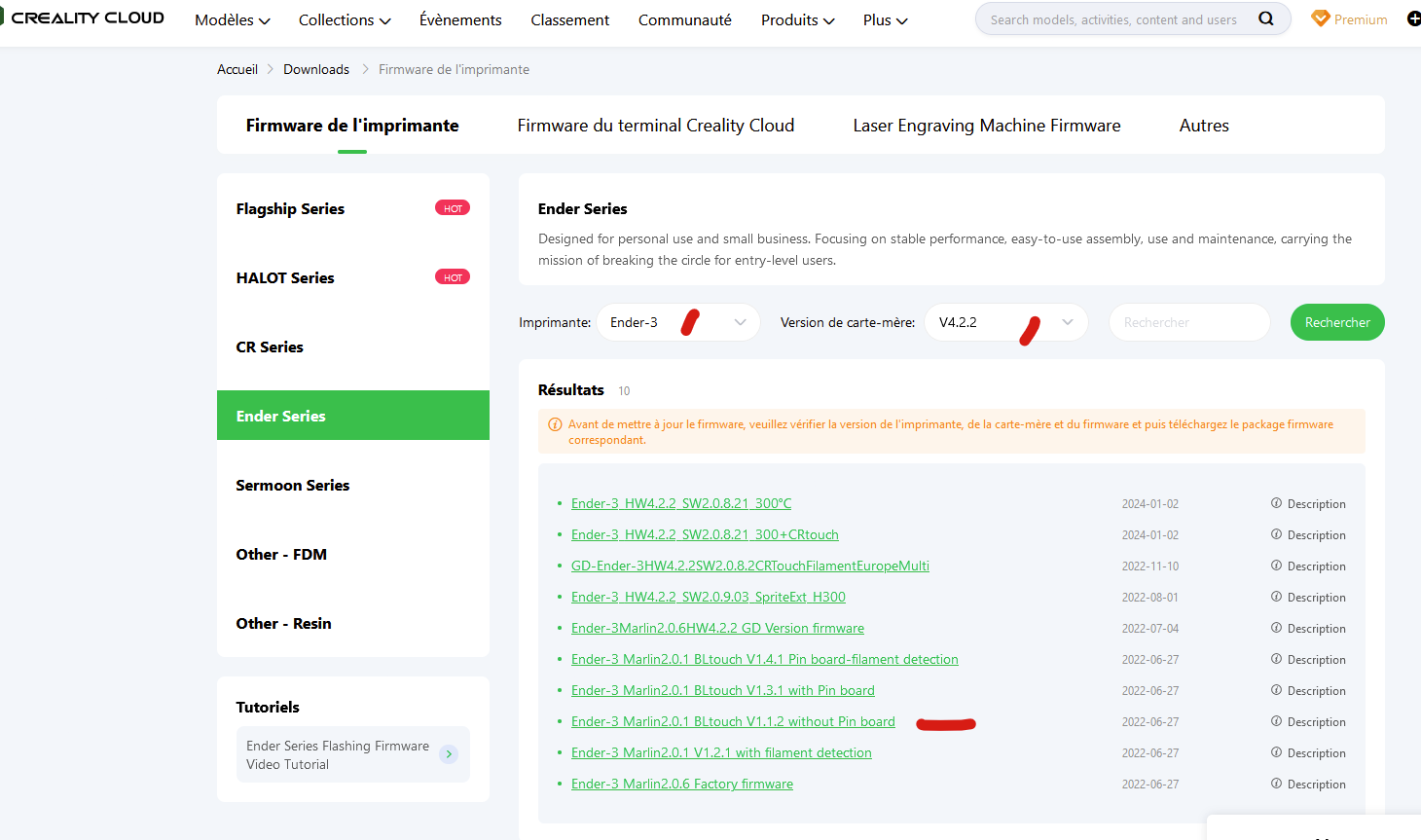Viewport: 1421px width, 840px height.
Task: Click date 2022-08-01 in results list
Action: tap(1149, 597)
